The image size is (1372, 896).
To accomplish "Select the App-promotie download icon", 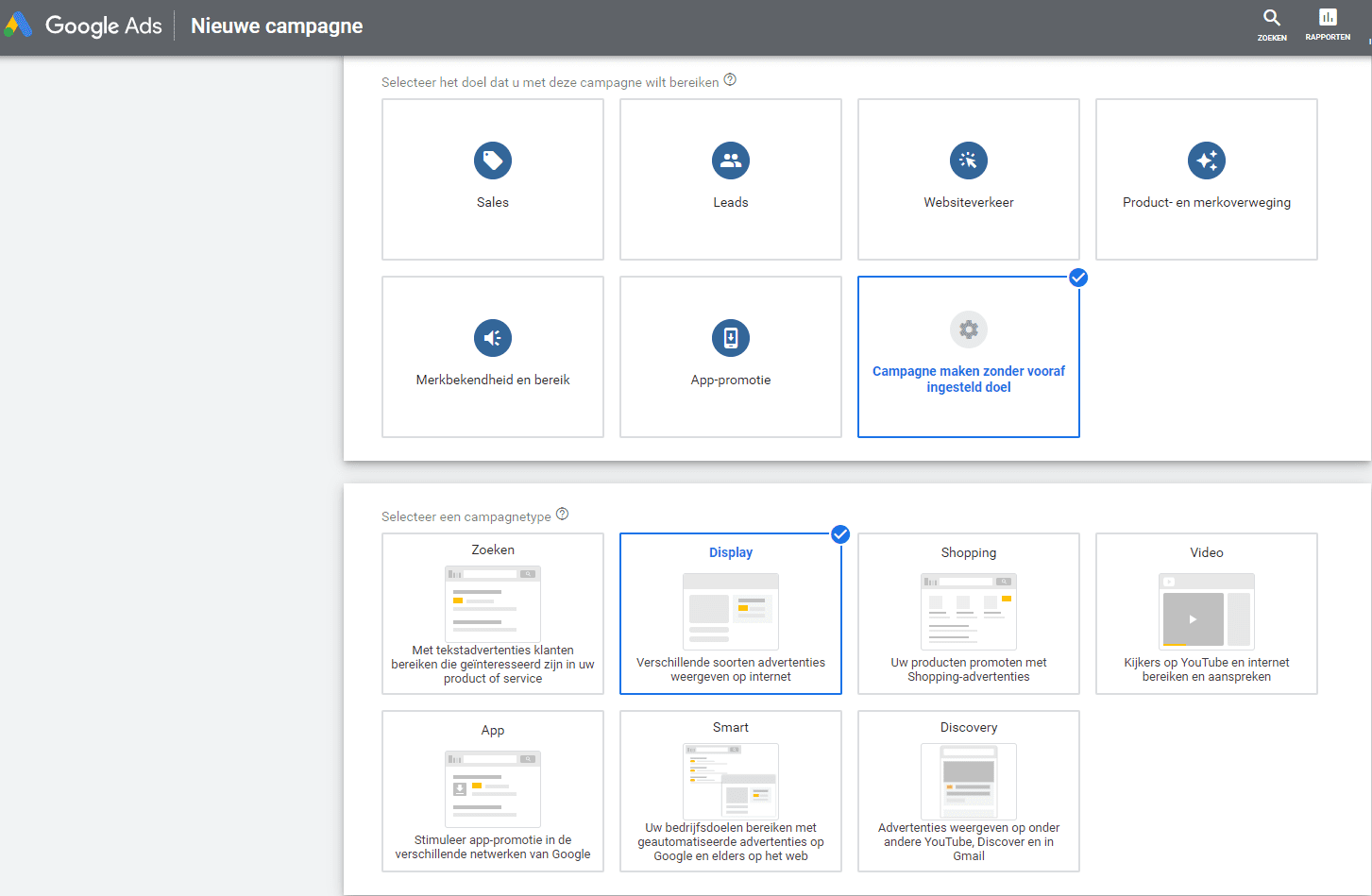I will point(730,338).
